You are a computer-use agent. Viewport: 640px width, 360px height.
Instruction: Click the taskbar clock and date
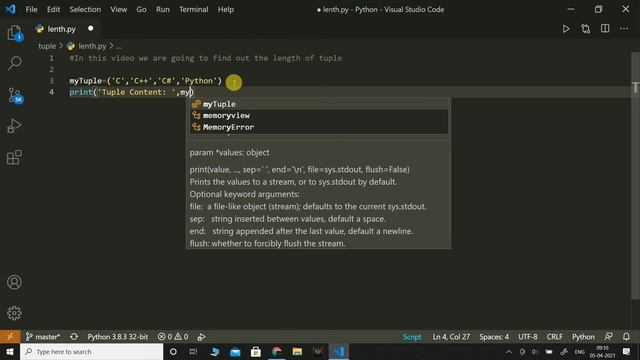(x=602, y=351)
